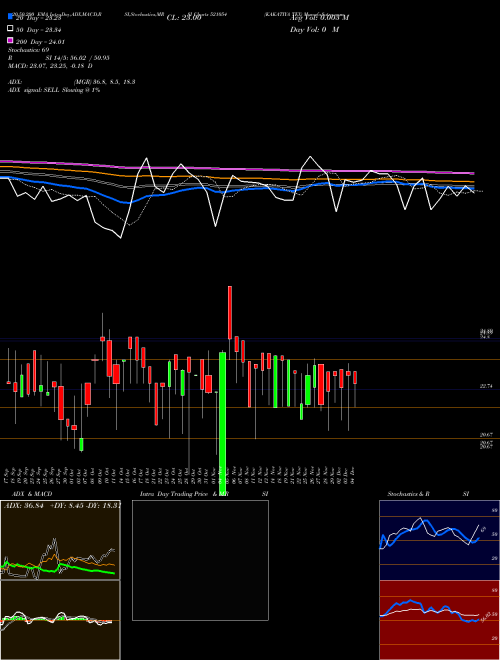Select the '50 Day - 23.34' label
Image resolution: width=500 pixels, height=660 pixels.
pyautogui.click(x=39, y=30)
